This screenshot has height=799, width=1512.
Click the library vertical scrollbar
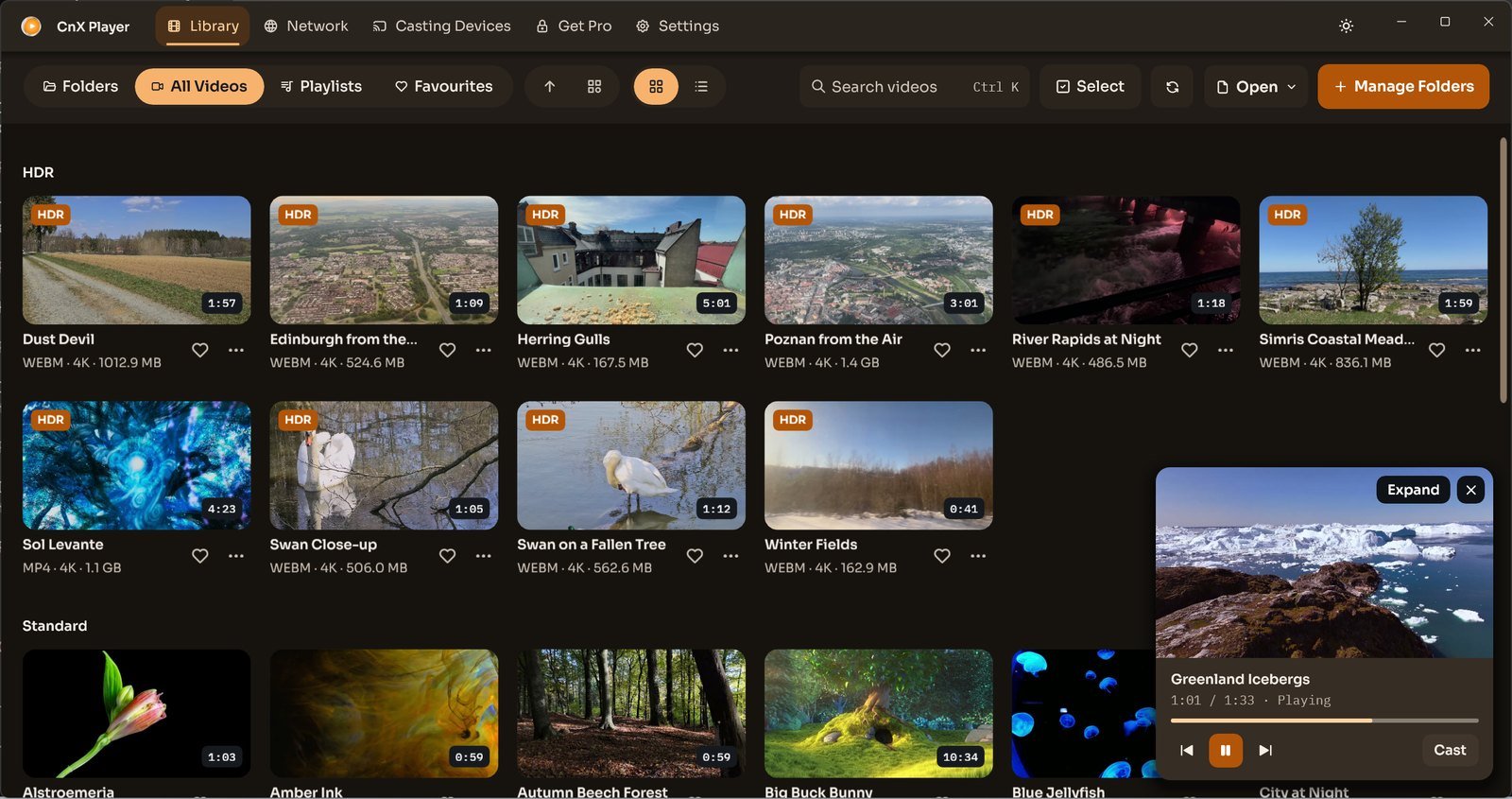1503,270
